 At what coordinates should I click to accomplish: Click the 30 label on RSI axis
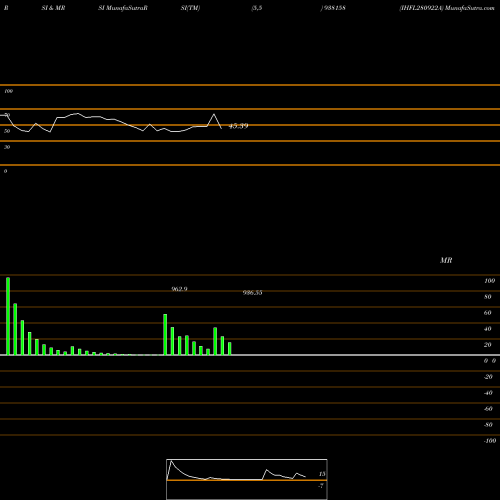point(7,147)
